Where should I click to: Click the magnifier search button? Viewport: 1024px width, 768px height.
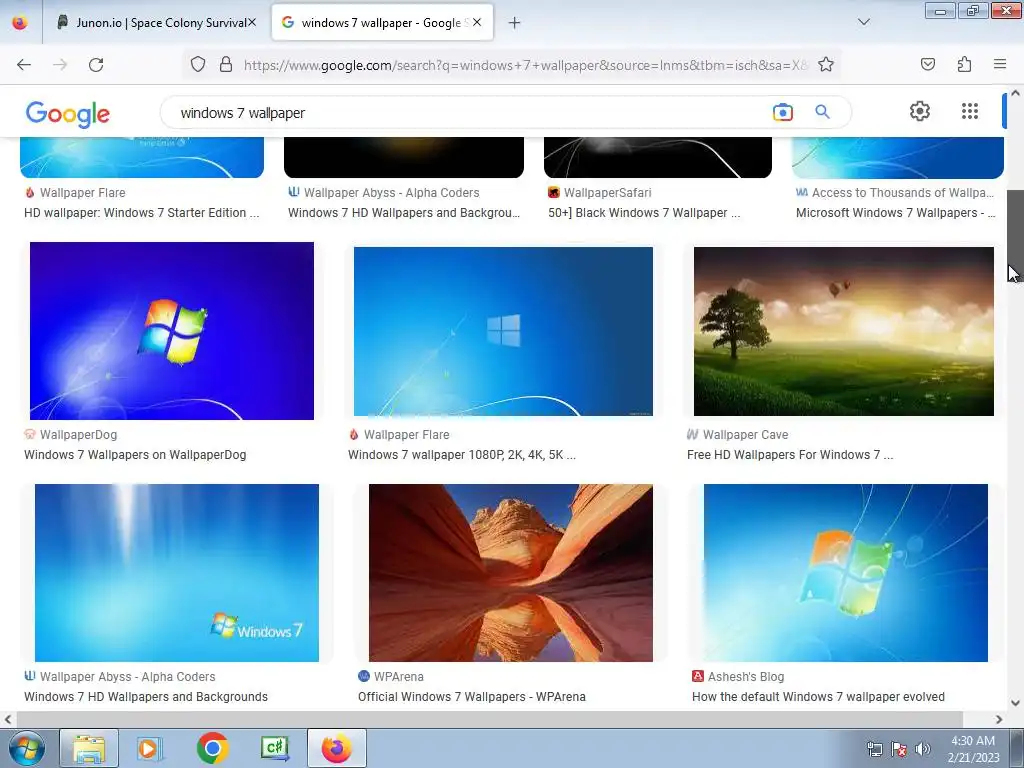coord(822,112)
